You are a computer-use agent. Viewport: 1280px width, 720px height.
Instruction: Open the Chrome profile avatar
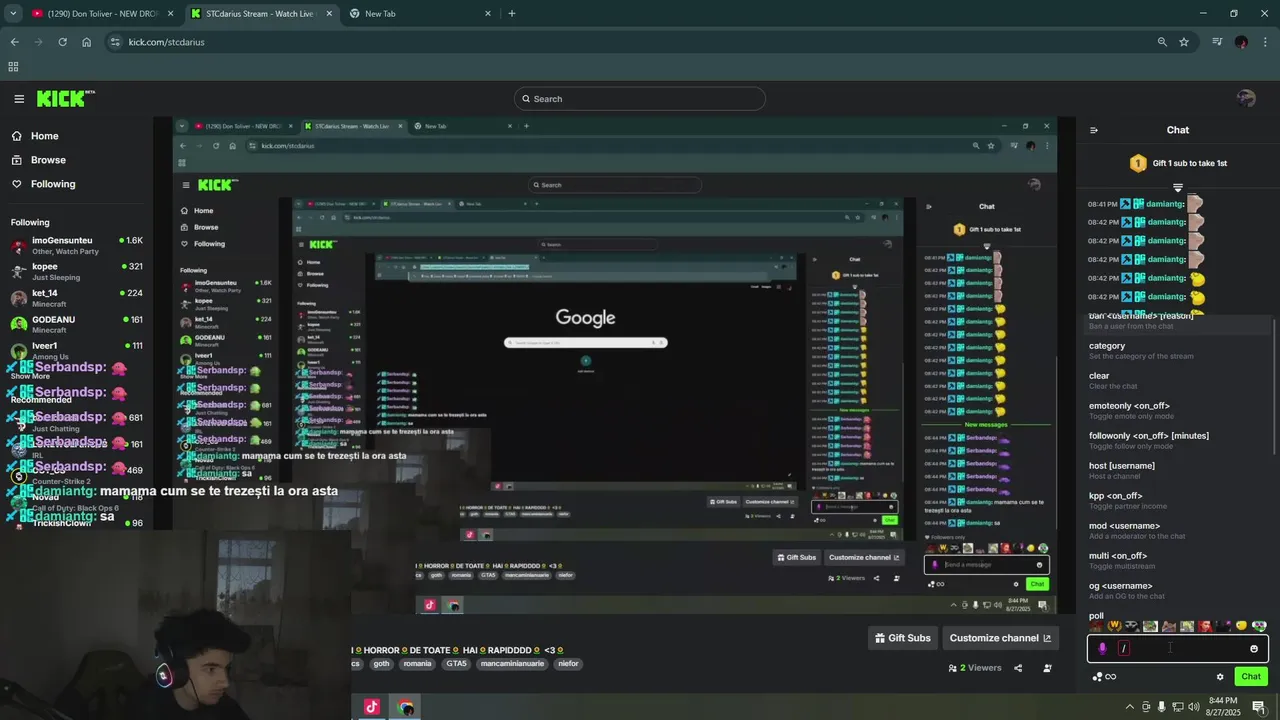[x=1241, y=42]
